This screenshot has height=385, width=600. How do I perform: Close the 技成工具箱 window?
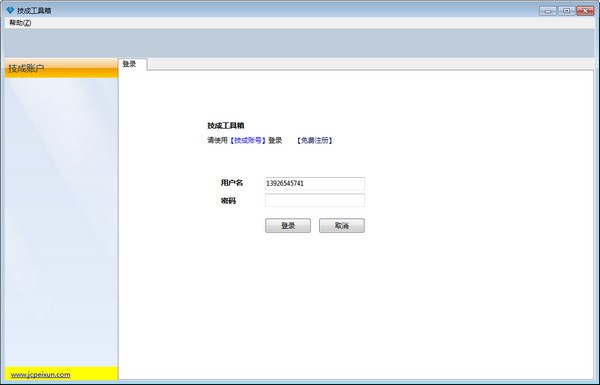pos(585,11)
